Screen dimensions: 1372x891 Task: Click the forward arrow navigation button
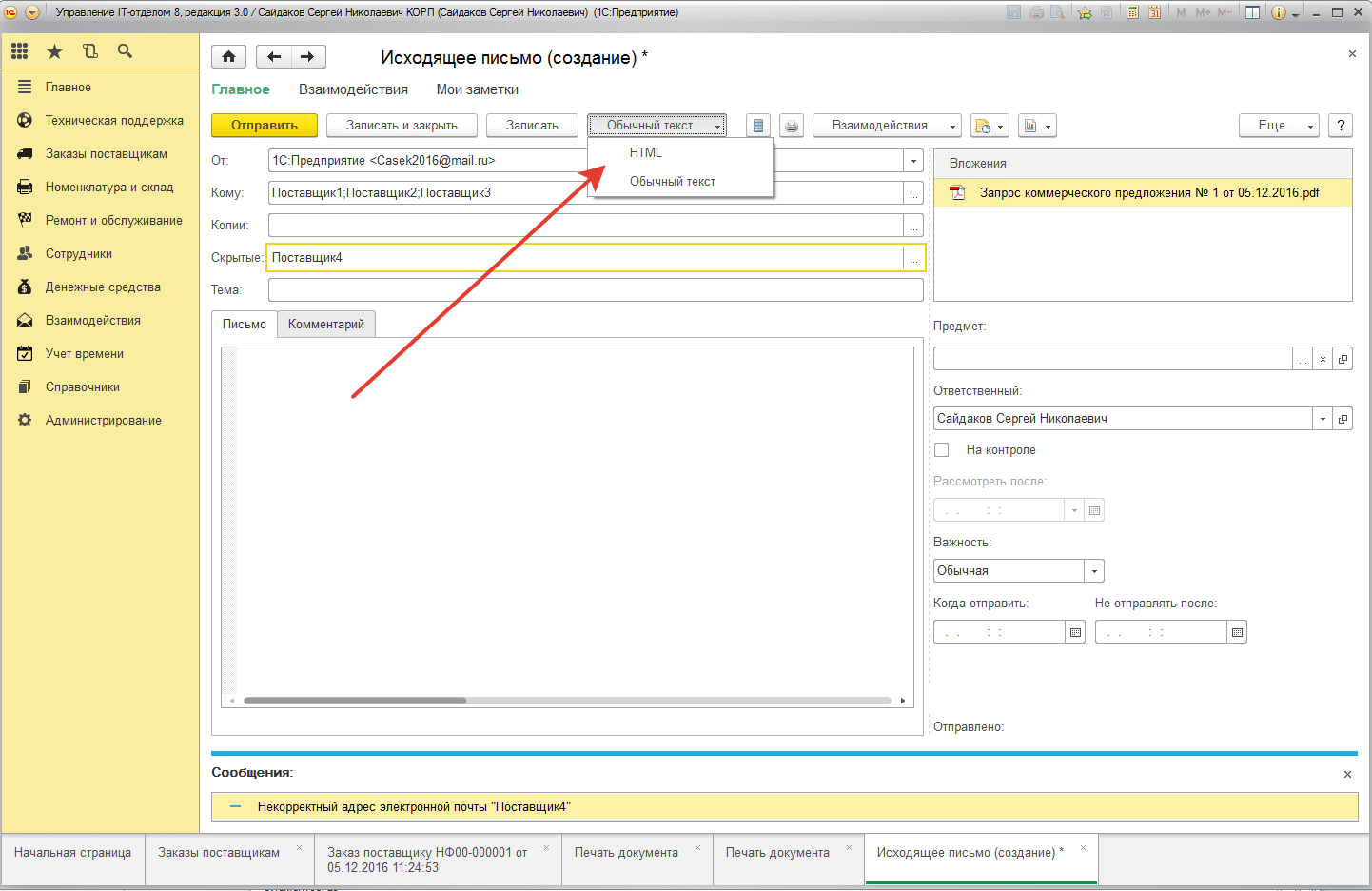(307, 57)
